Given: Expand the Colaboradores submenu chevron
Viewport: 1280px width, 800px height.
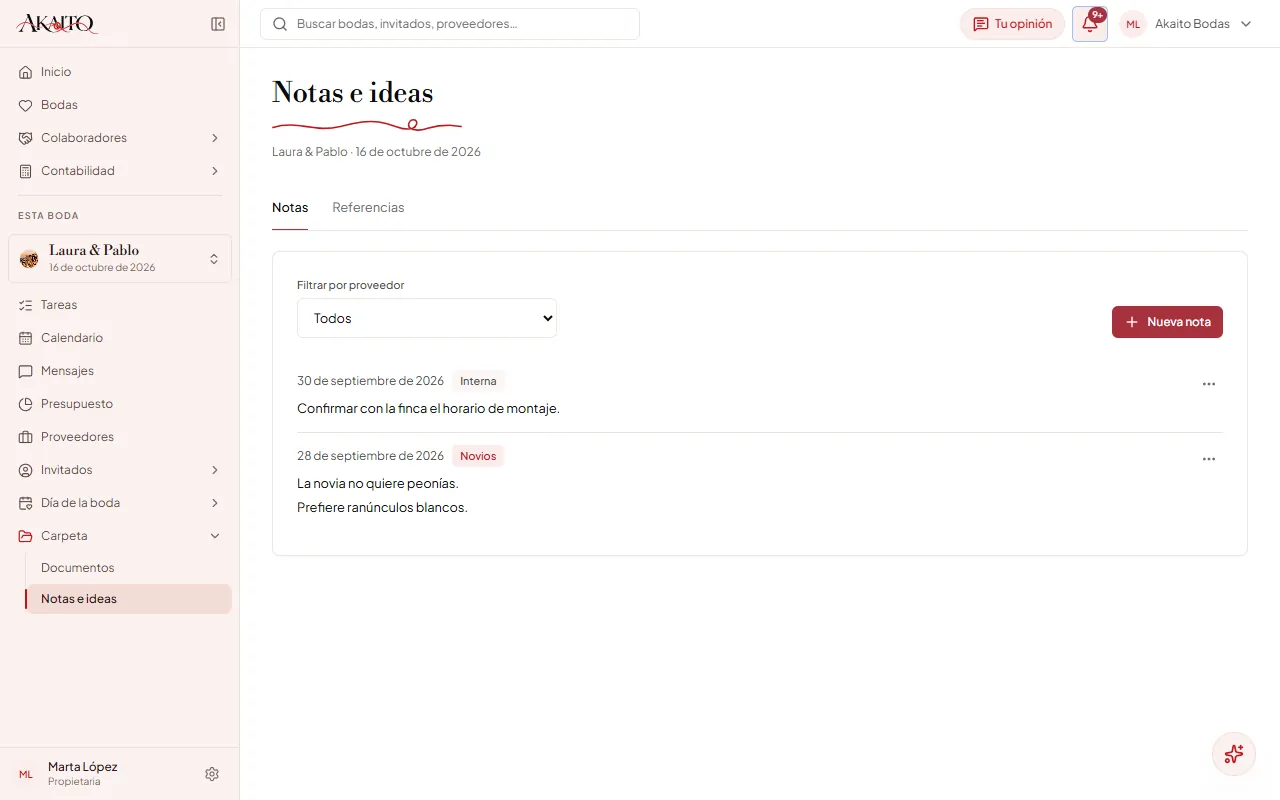Looking at the screenshot, I should tap(215, 138).
